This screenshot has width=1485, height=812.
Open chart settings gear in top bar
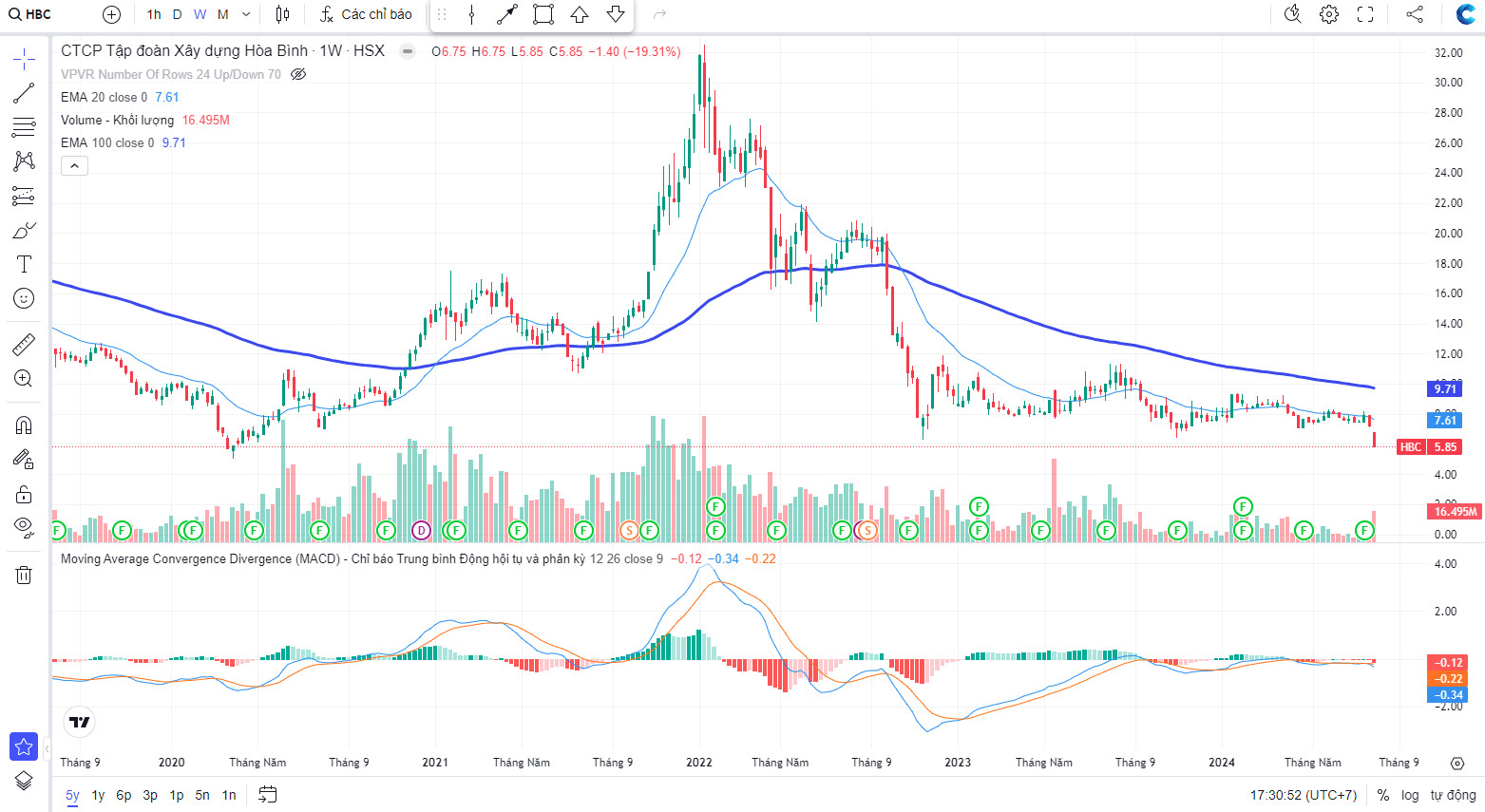(1329, 14)
